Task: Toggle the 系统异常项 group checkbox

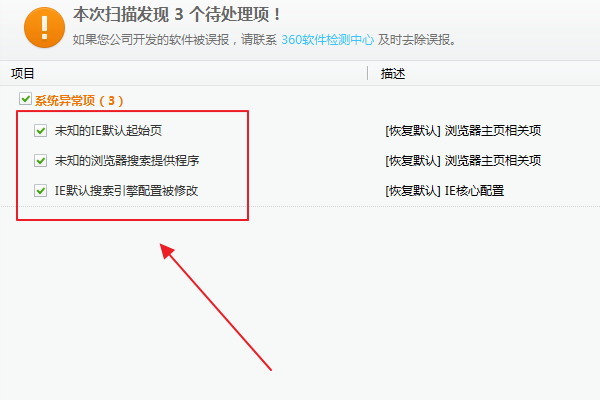Action: pos(25,99)
